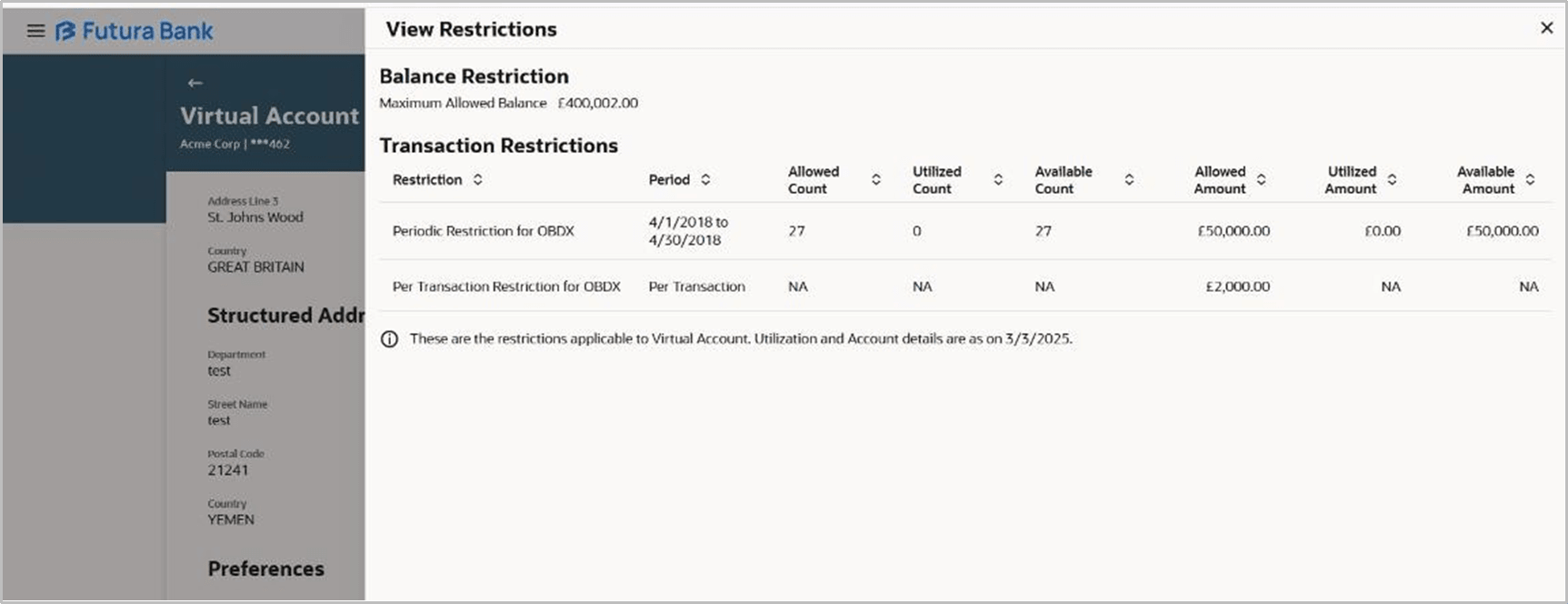The height and width of the screenshot is (604, 1568).
Task: Select the Maximum Allowed Balance value
Action: (x=597, y=103)
